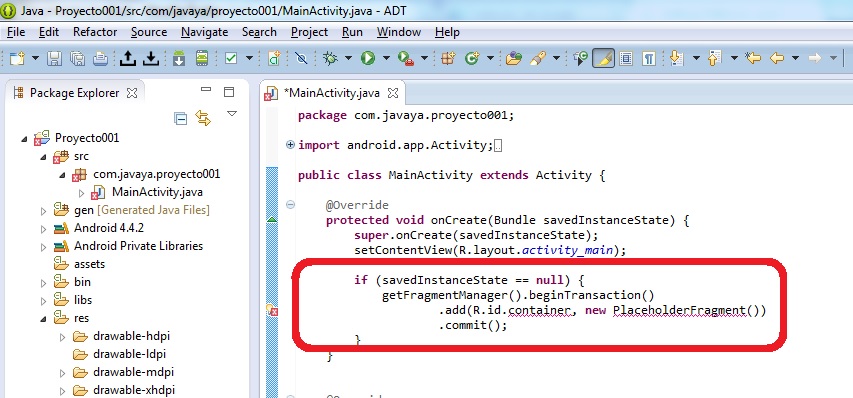Toggle Mark Occurrences highlighter icon
Image resolution: width=853 pixels, height=398 pixels.
coord(603,58)
